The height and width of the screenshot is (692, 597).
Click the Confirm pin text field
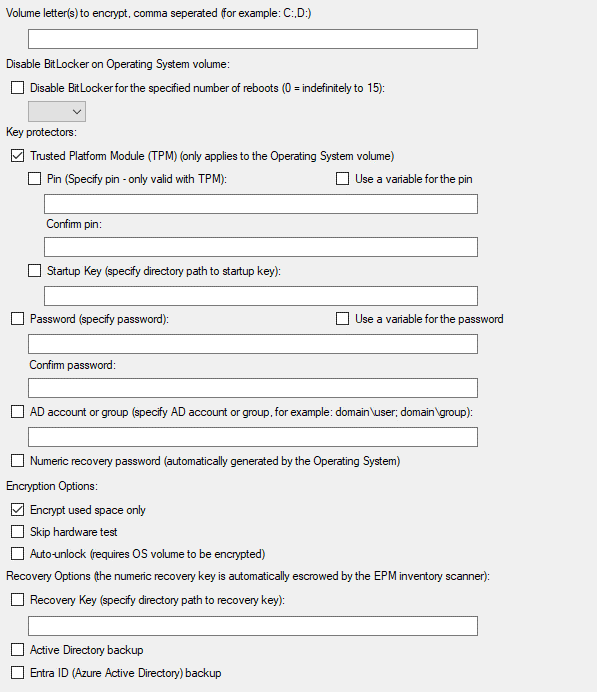(x=261, y=247)
